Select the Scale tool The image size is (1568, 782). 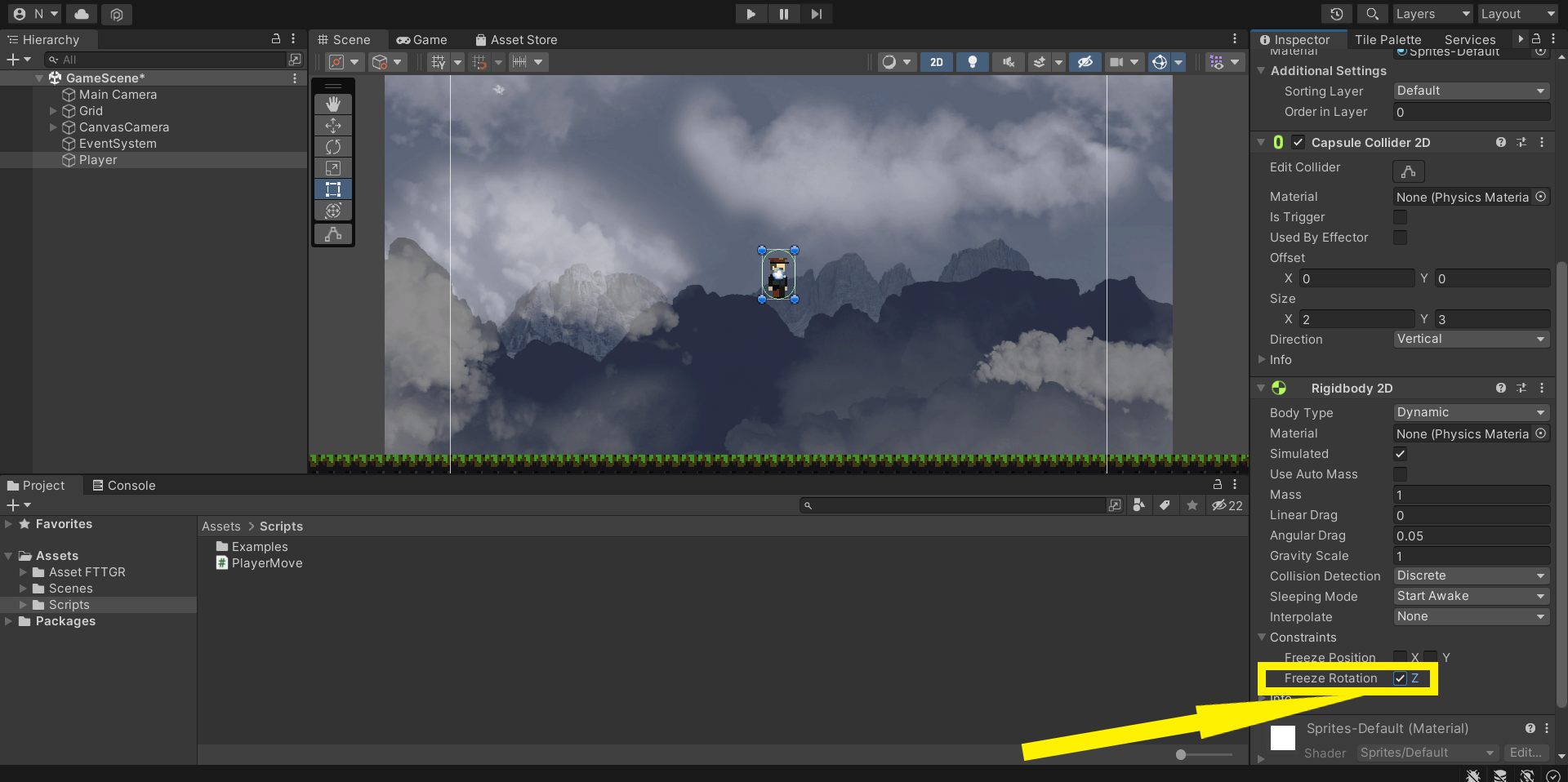(333, 167)
